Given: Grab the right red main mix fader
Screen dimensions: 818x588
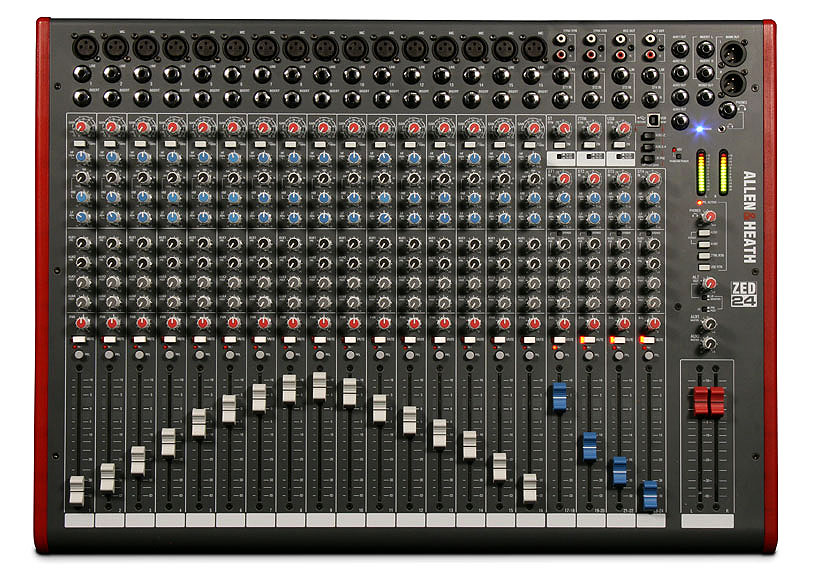Looking at the screenshot, I should 717,402.
